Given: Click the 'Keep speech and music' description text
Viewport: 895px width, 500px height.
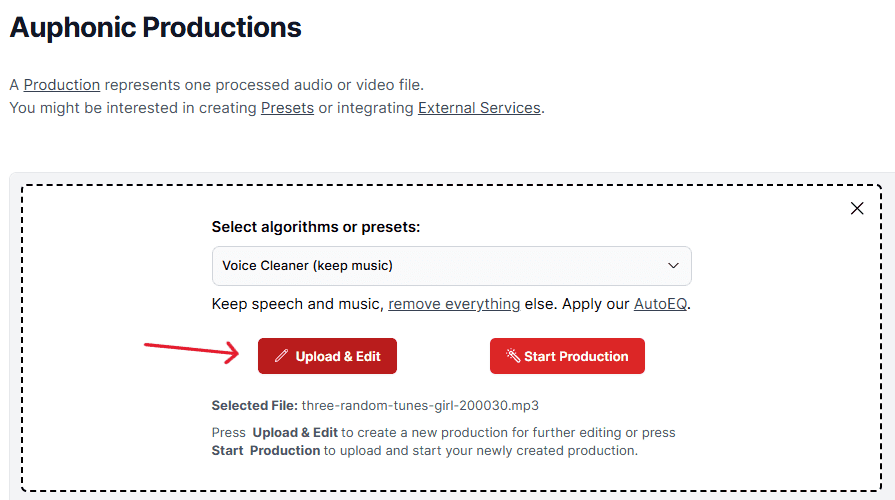Looking at the screenshot, I should tap(296, 304).
